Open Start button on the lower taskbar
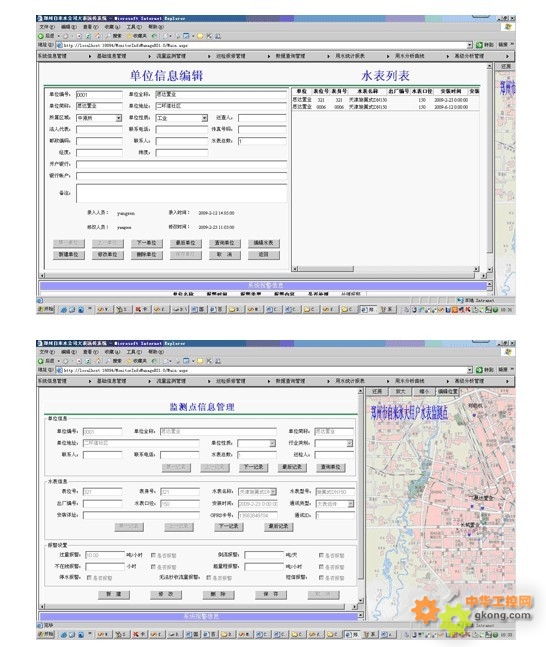This screenshot has width=546, height=647. pos(46,635)
